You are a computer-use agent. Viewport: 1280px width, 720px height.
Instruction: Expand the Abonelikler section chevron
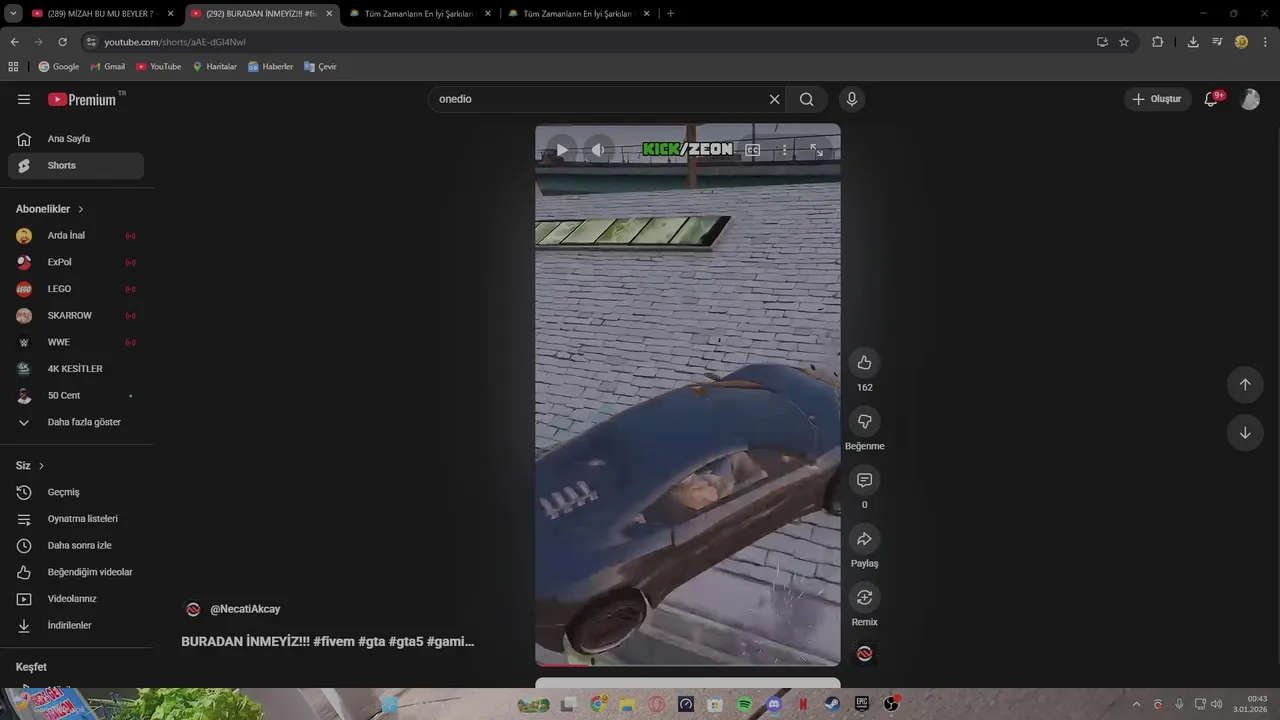click(x=81, y=209)
